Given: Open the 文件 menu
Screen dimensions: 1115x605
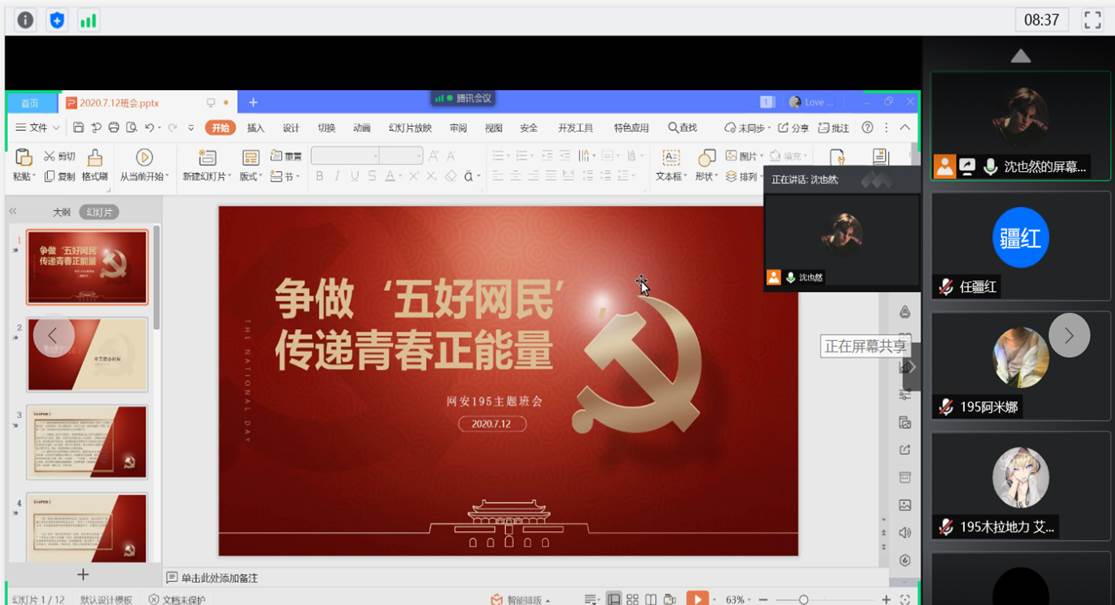Looking at the screenshot, I should (34, 128).
